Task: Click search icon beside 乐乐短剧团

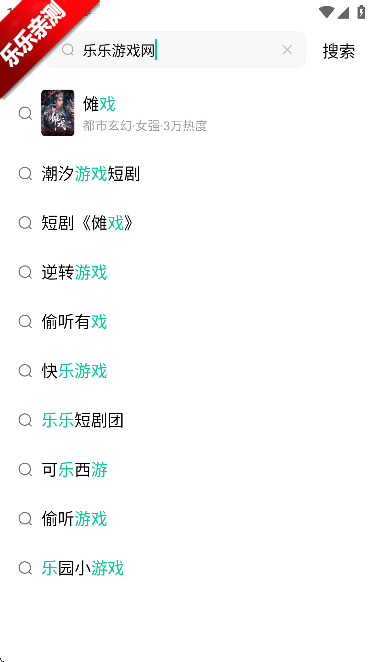Action: [25, 421]
